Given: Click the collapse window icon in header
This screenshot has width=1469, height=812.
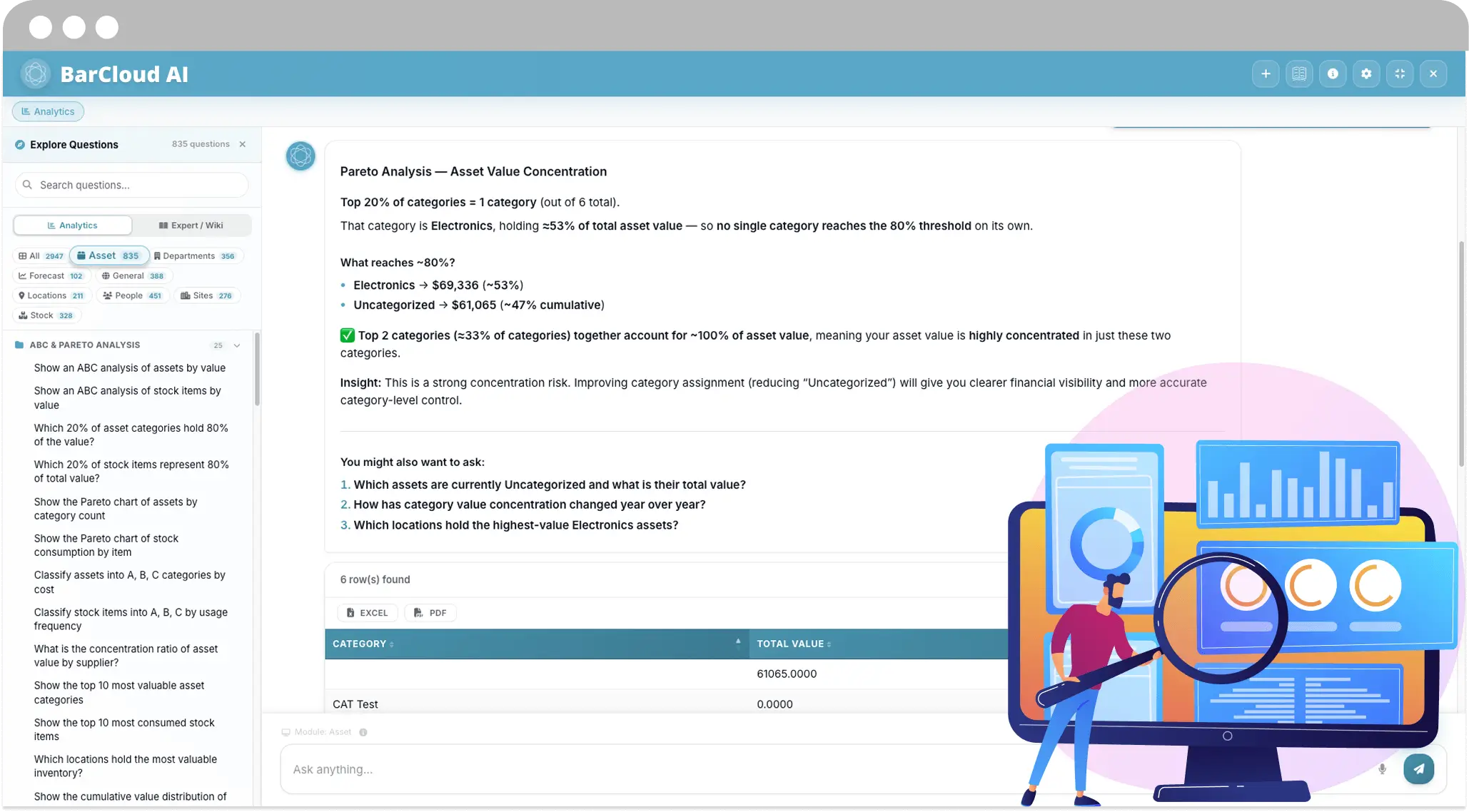Looking at the screenshot, I should click(1400, 73).
